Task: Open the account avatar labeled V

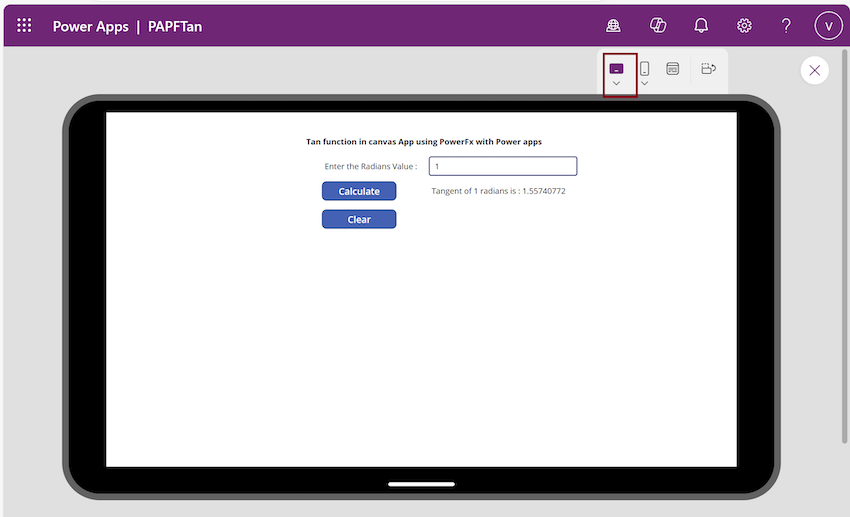Action: coord(828,25)
